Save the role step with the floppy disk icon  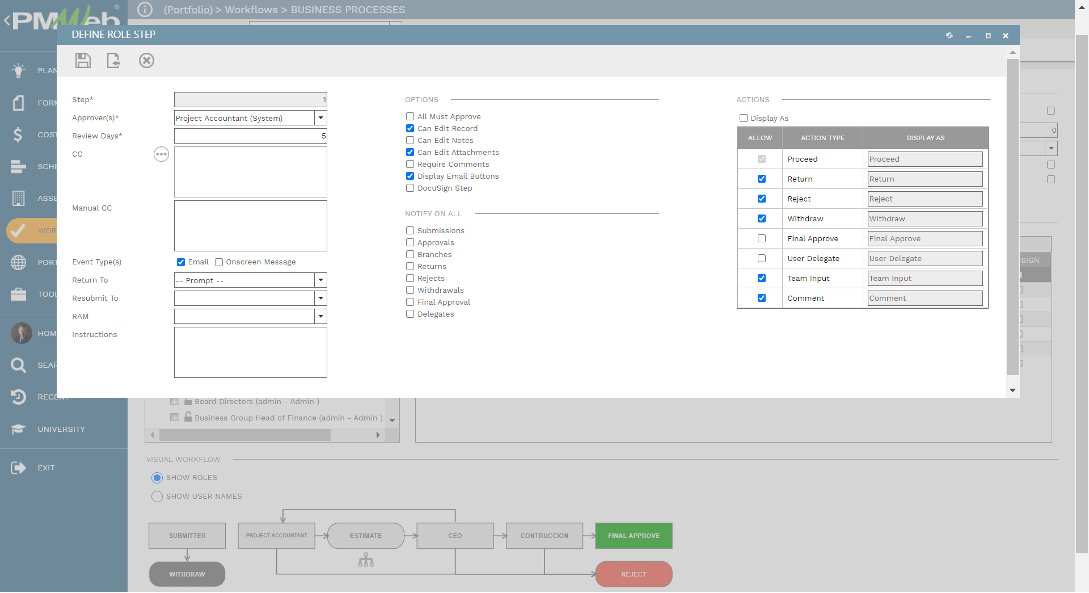click(x=83, y=60)
